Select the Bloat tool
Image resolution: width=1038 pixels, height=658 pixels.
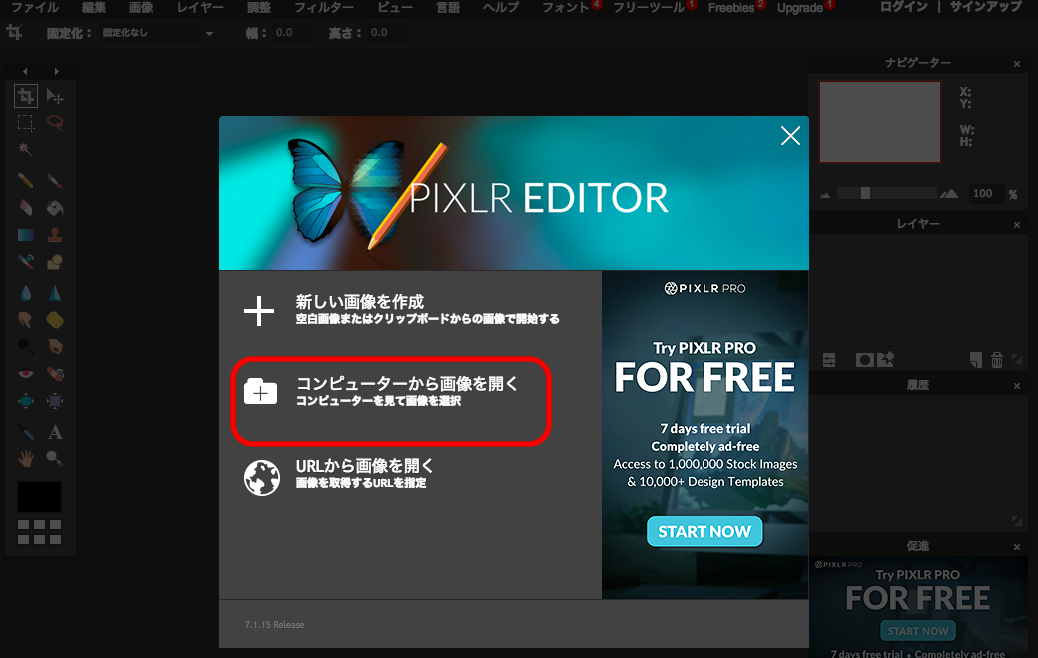click(x=26, y=401)
